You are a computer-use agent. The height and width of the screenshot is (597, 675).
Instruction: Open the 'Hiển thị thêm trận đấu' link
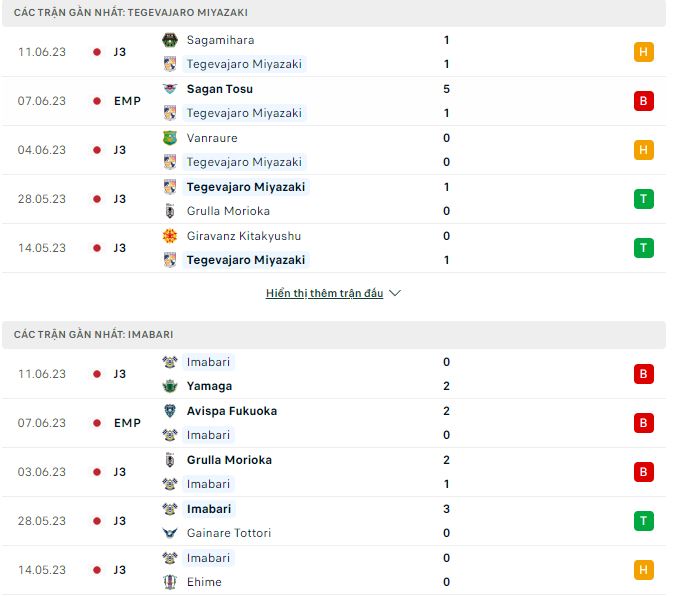pyautogui.click(x=324, y=294)
